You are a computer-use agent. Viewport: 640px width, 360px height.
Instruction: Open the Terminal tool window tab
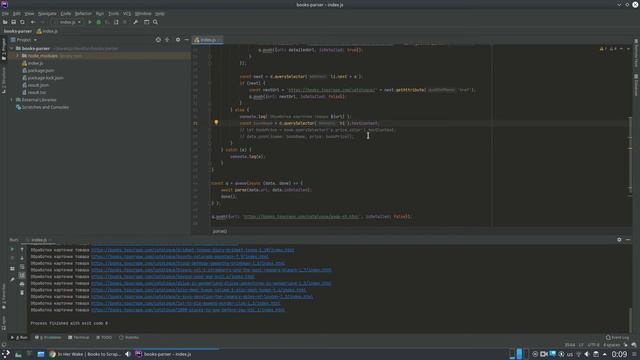click(x=79, y=338)
